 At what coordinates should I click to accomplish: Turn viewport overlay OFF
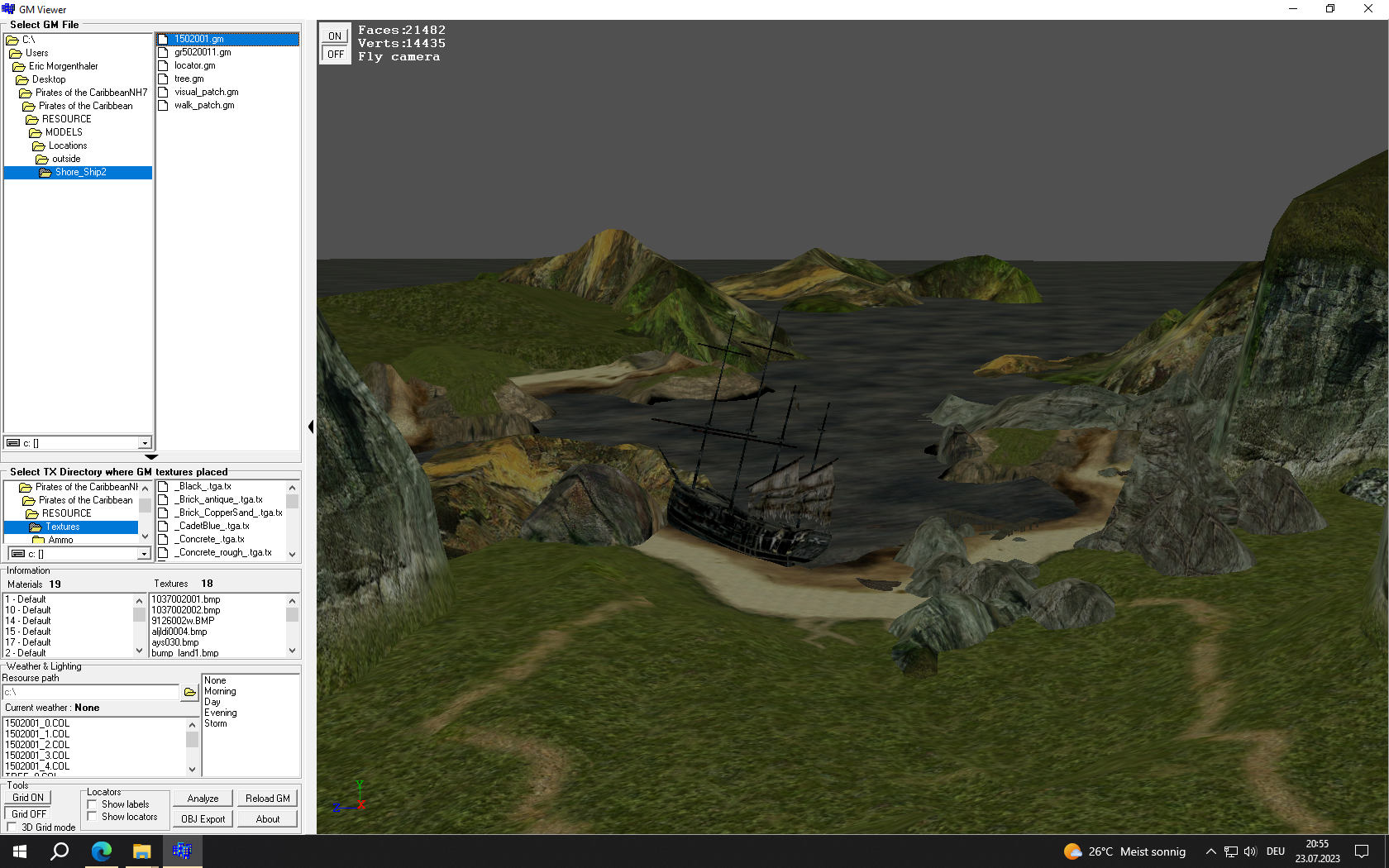[x=335, y=55]
